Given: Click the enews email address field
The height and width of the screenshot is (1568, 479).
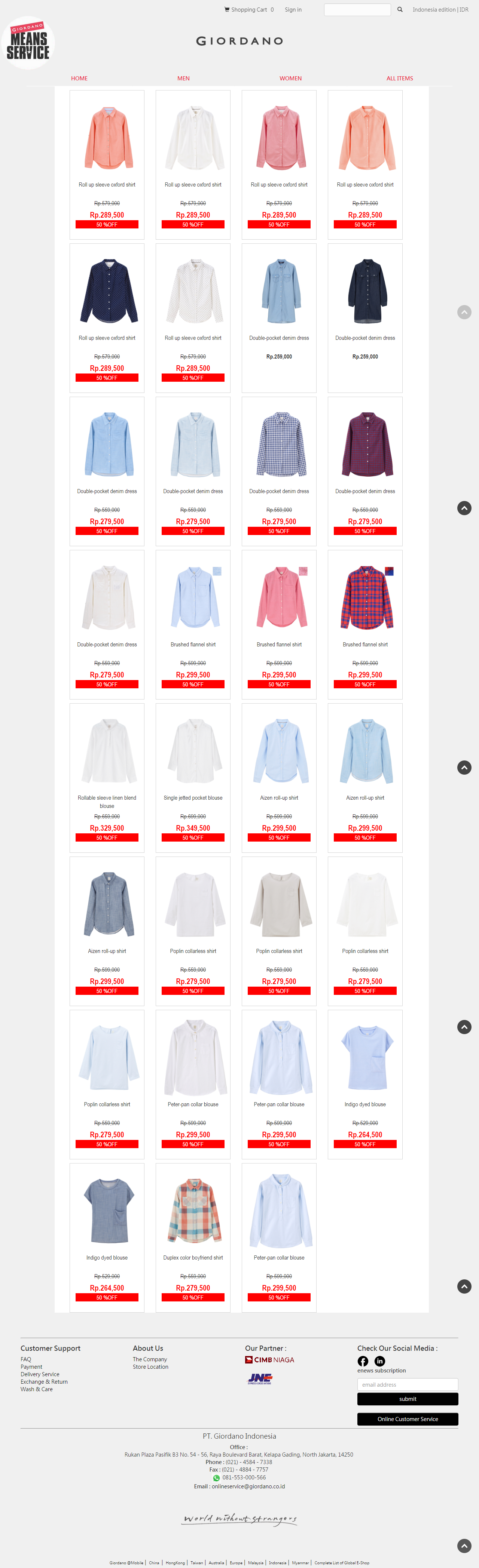Looking at the screenshot, I should [x=408, y=1384].
